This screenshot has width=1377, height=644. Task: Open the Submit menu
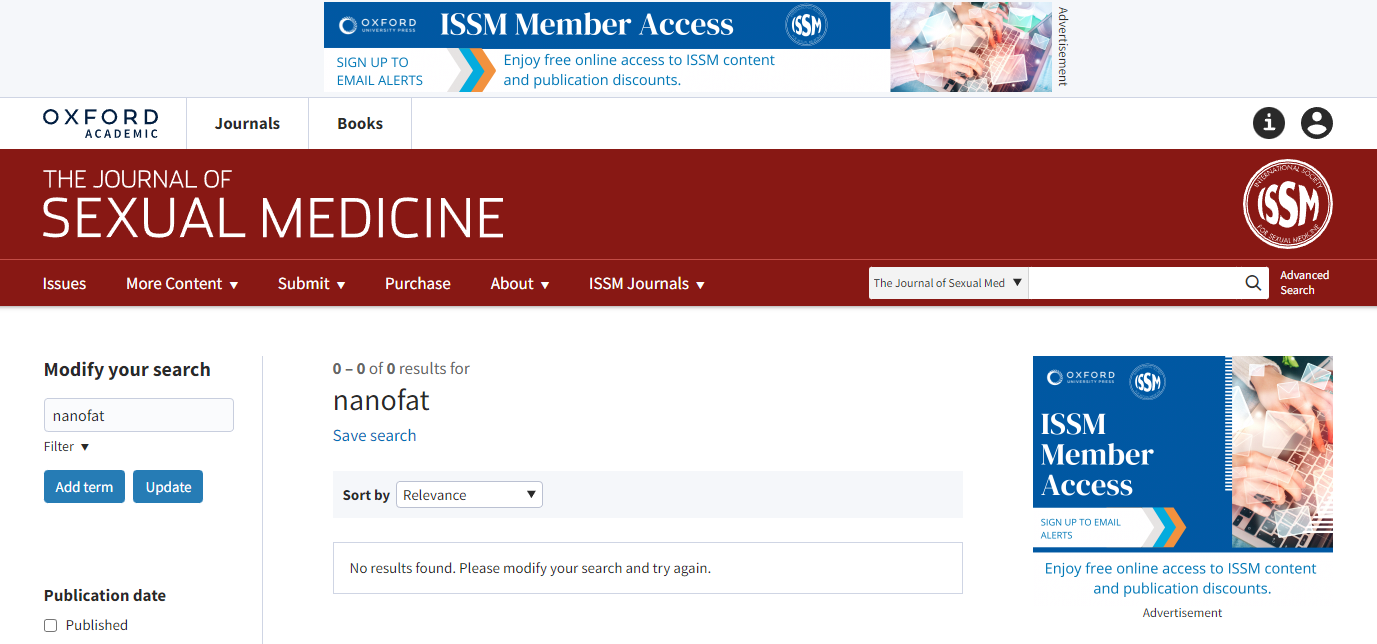click(x=311, y=284)
